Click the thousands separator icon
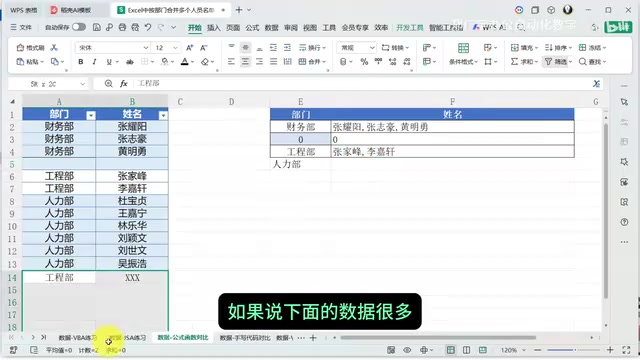 pyautogui.click(x=378, y=62)
